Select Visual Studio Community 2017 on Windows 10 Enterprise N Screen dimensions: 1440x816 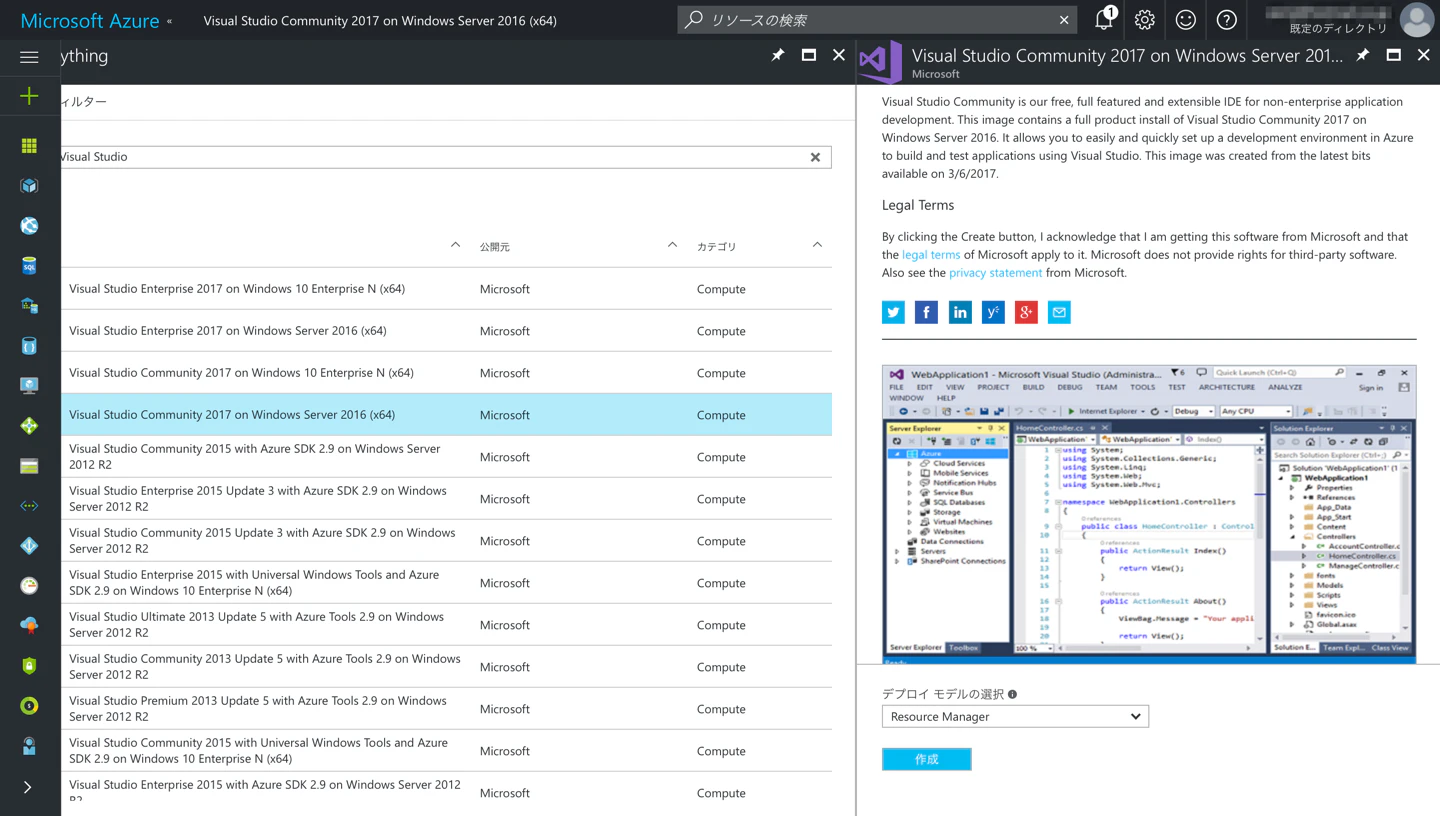click(x=446, y=373)
